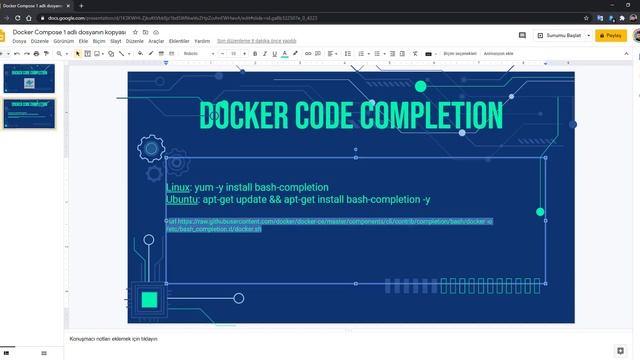This screenshot has height=360, width=640.
Task: Click the Biçim seçenekleri button
Action: tap(460, 53)
